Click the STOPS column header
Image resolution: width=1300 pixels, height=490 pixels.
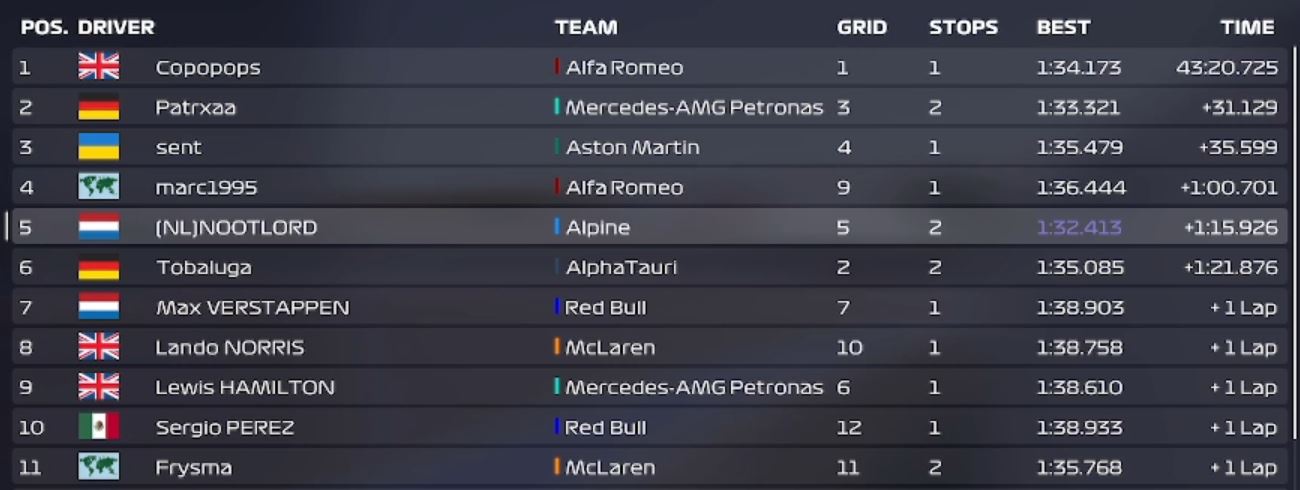coord(963,27)
